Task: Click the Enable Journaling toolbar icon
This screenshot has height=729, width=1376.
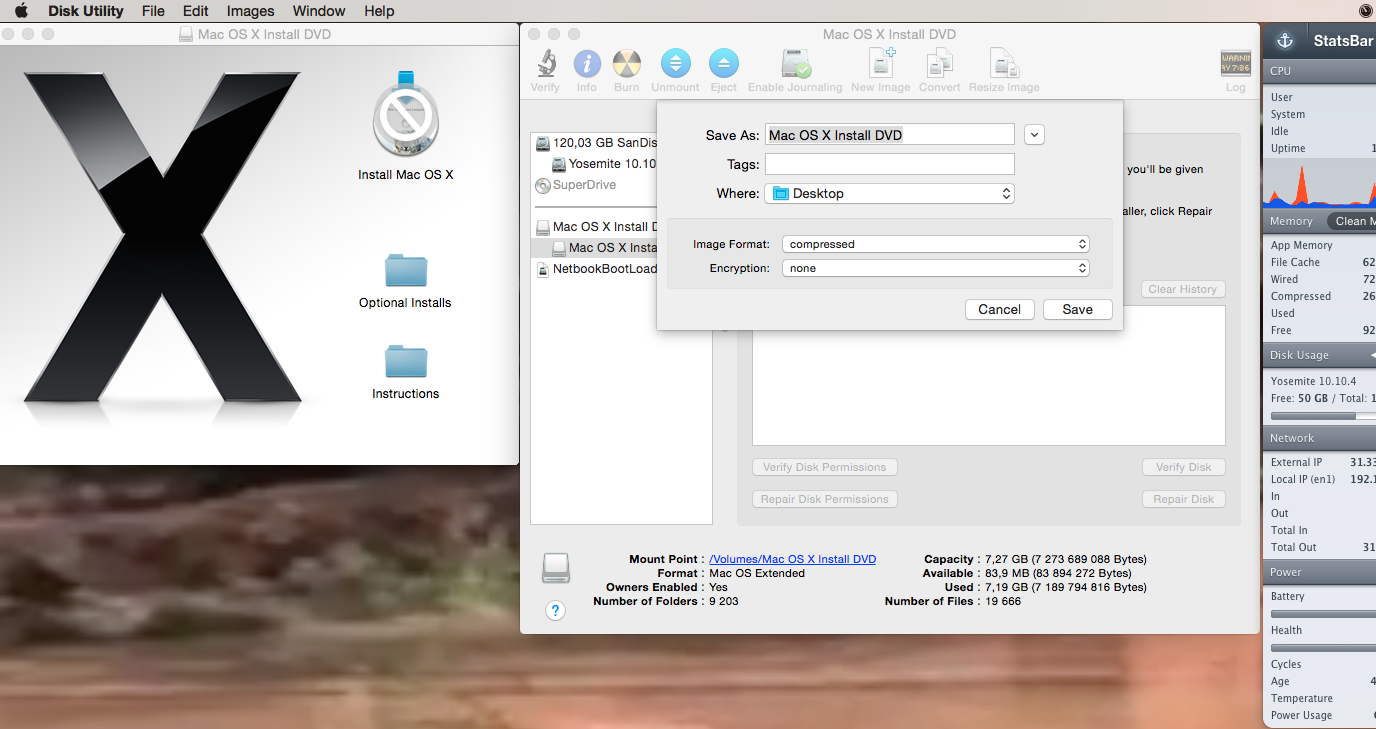Action: point(796,64)
